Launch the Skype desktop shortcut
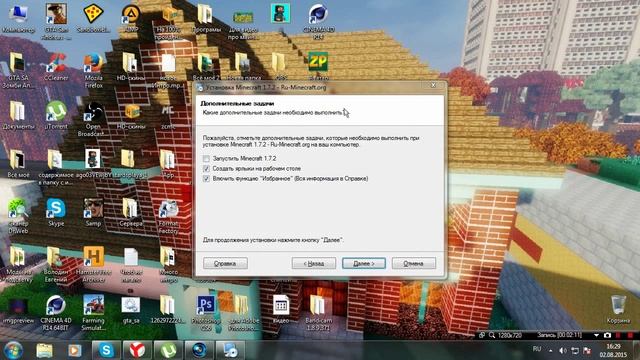This screenshot has height=360, width=640. pyautogui.click(x=56, y=212)
